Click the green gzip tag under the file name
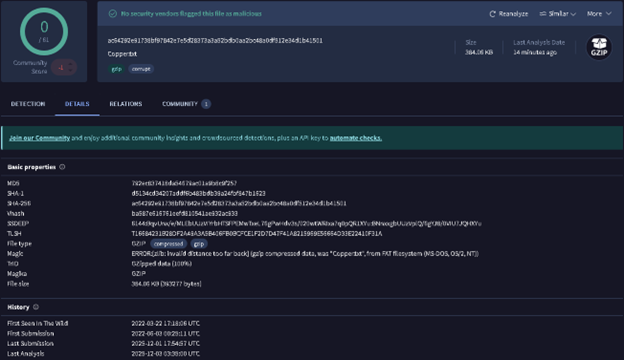Screen dimensions: 624x360 pyautogui.click(x=116, y=69)
